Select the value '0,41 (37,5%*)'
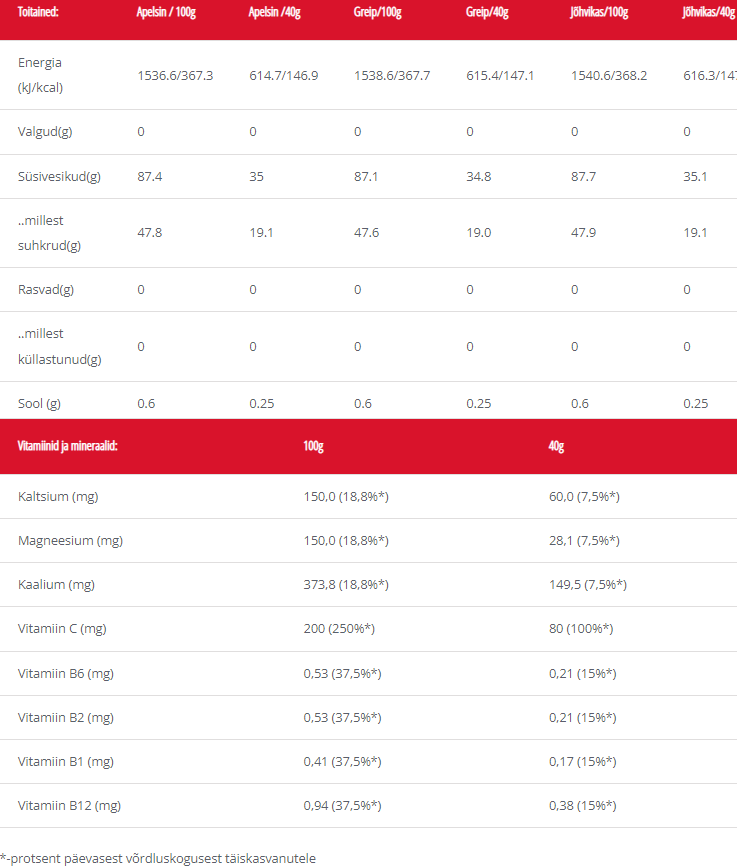 [x=342, y=762]
